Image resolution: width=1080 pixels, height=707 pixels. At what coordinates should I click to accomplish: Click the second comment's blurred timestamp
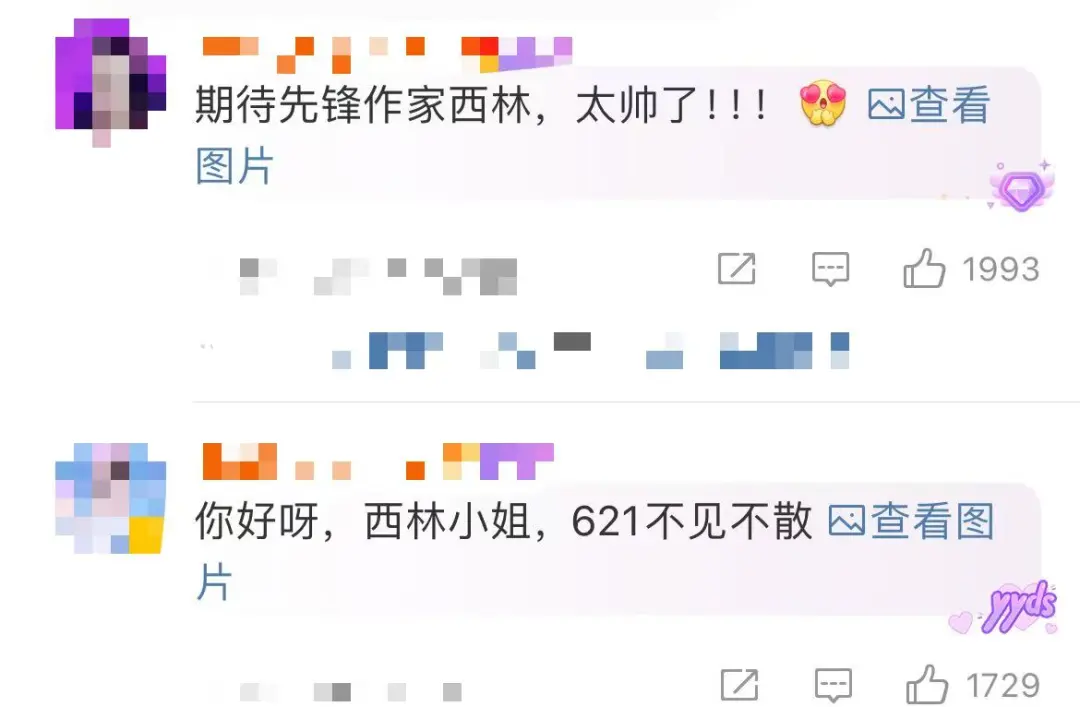[350, 691]
